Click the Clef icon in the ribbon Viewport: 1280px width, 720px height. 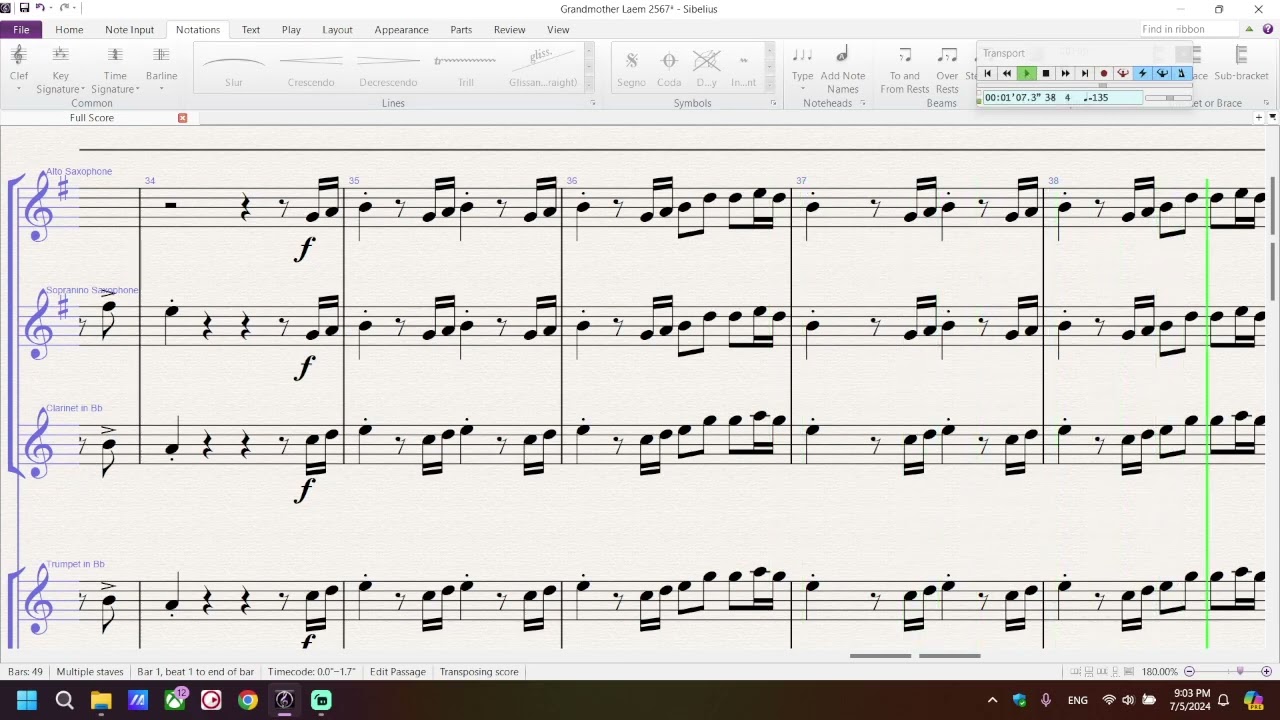point(18,56)
